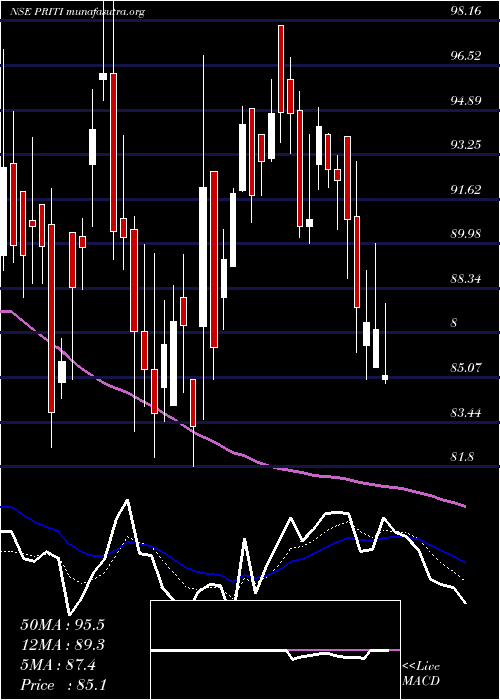Click the 88.34 price axis label
This screenshot has height=700, width=500.
click(x=466, y=279)
